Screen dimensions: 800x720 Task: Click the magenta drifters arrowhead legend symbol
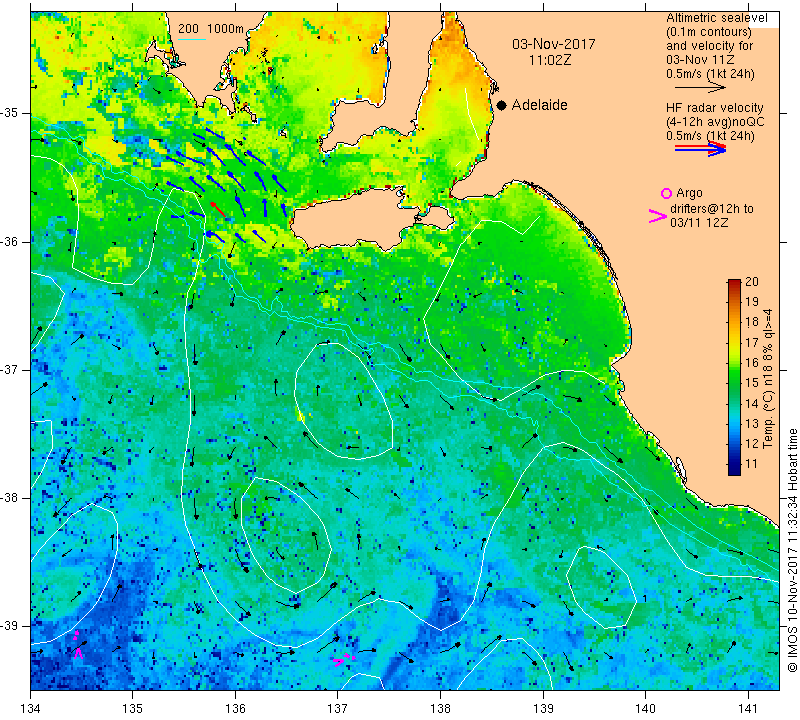click(658, 216)
